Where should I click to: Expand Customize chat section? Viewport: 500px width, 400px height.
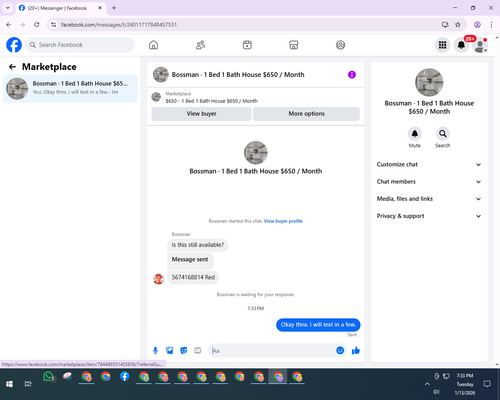point(429,164)
